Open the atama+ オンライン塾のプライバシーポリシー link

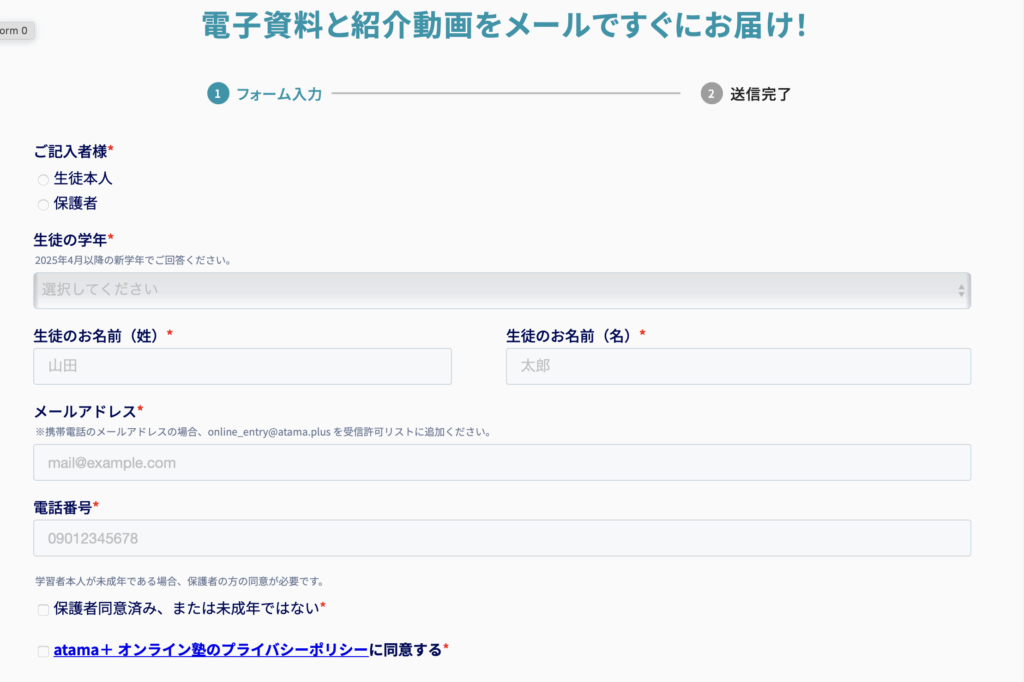(211, 650)
